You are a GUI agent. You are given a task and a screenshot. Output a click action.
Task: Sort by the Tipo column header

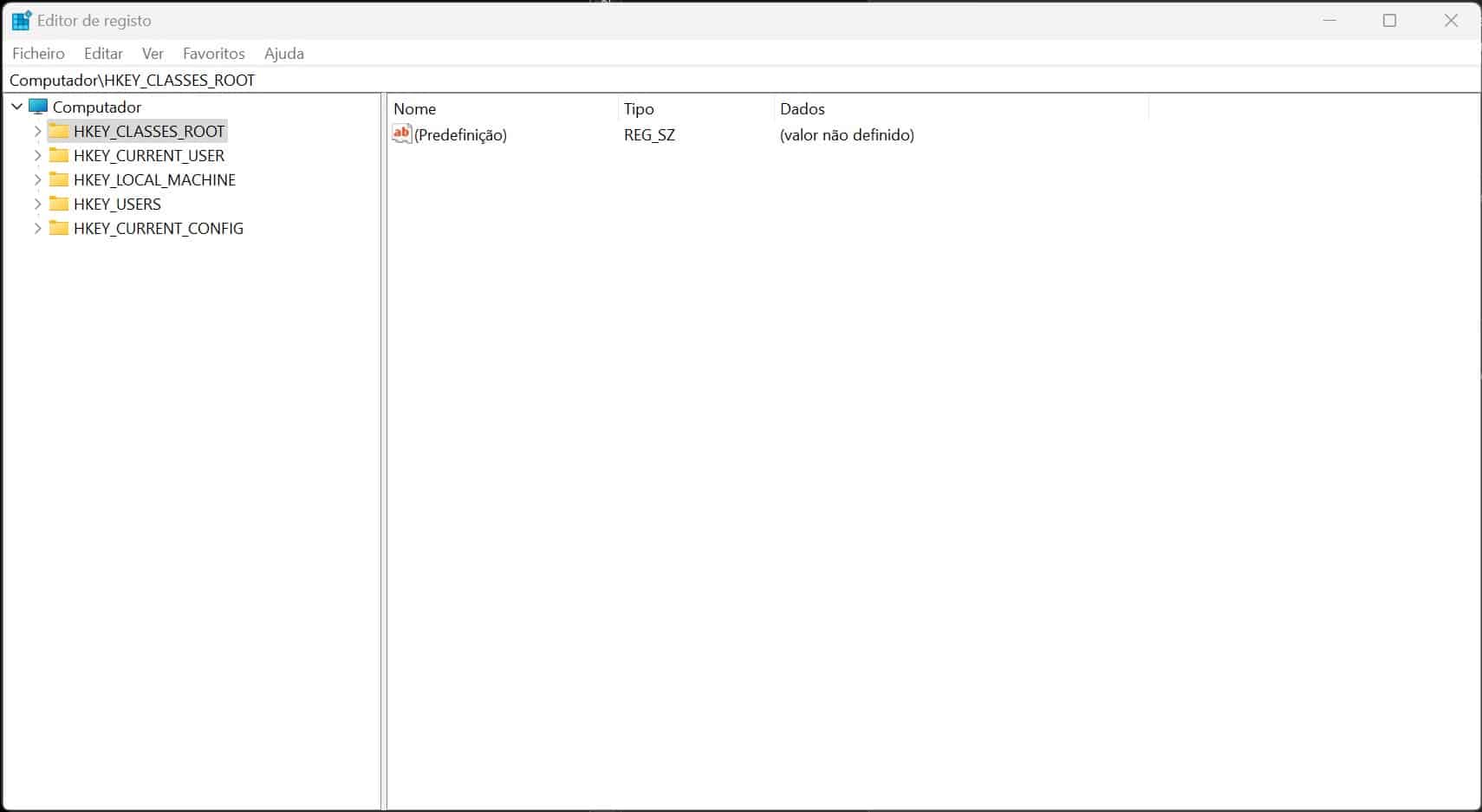click(x=696, y=108)
